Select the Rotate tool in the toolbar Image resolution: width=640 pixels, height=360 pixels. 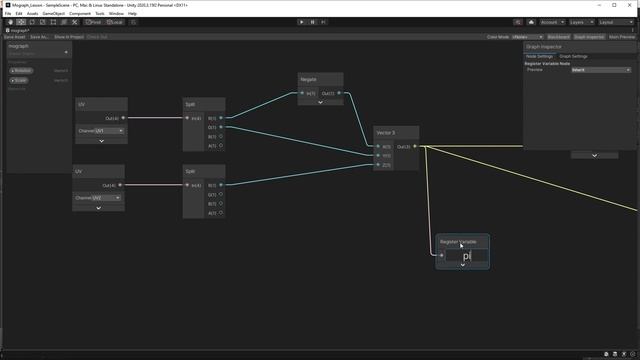pos(32,22)
